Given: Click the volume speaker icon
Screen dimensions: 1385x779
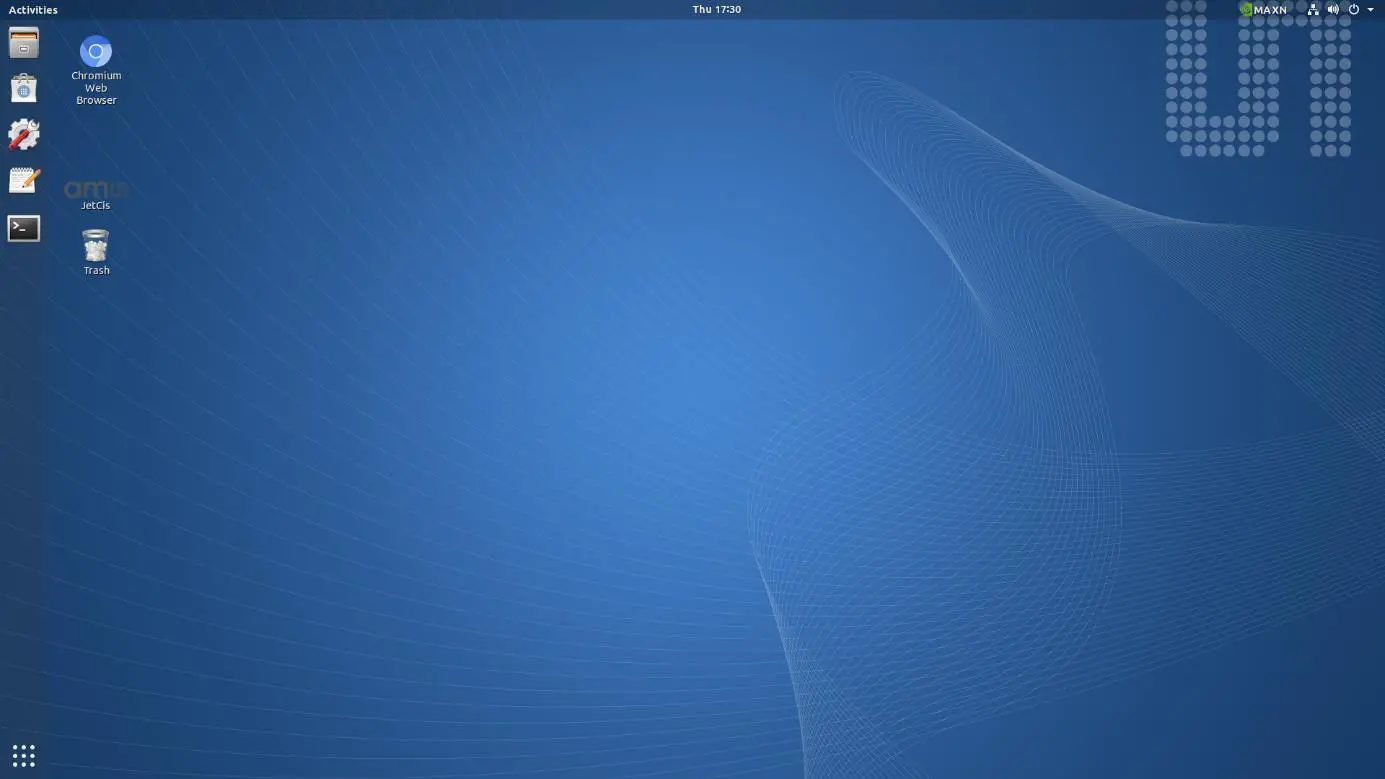Looking at the screenshot, I should click(1333, 9).
